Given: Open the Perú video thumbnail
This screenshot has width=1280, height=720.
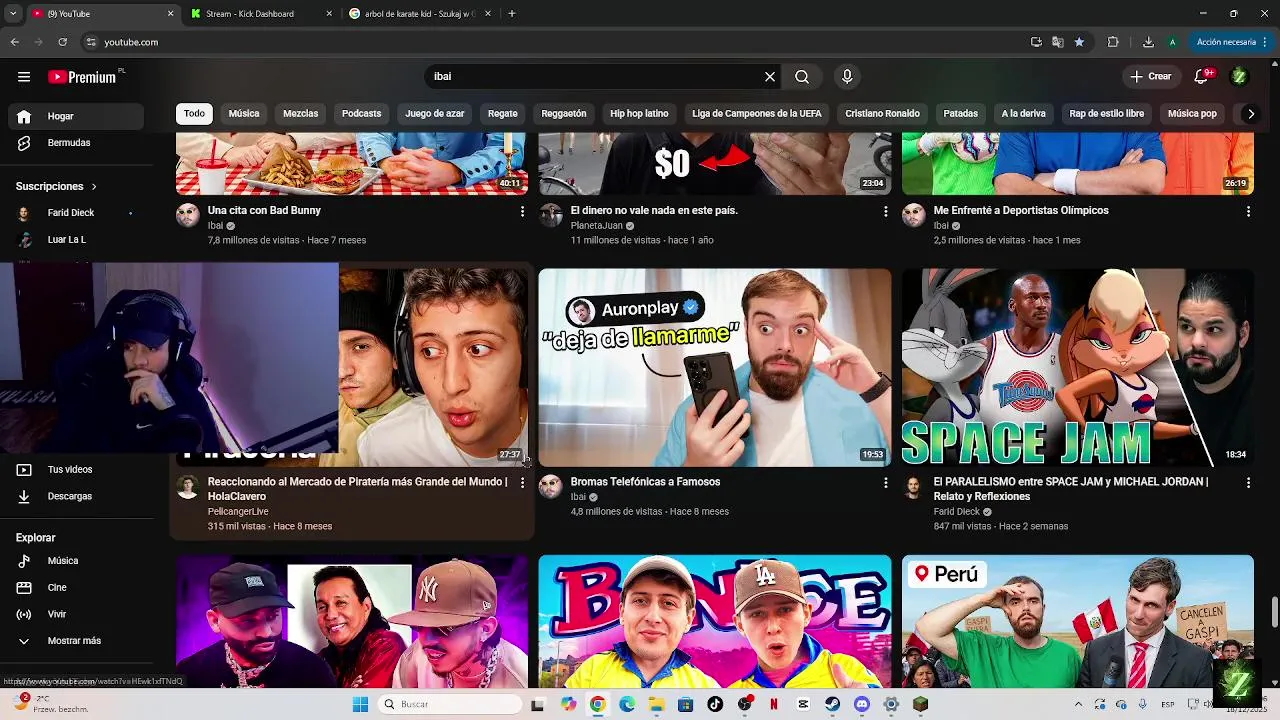Looking at the screenshot, I should [x=1078, y=621].
